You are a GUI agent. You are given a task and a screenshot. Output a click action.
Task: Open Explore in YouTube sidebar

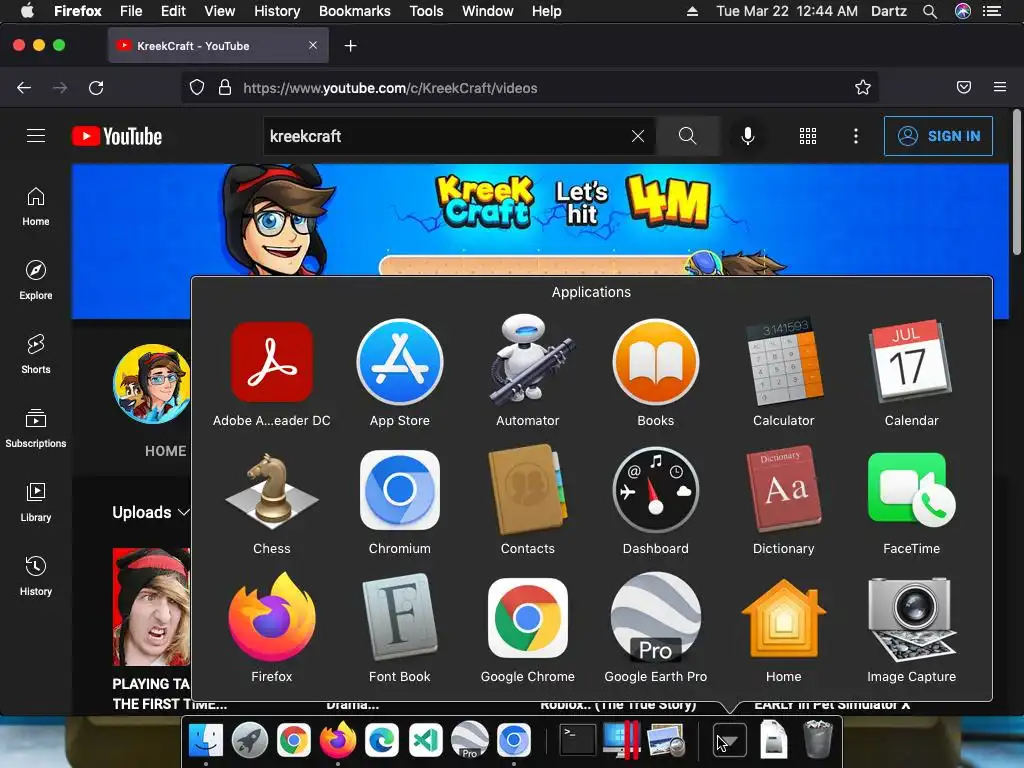36,281
